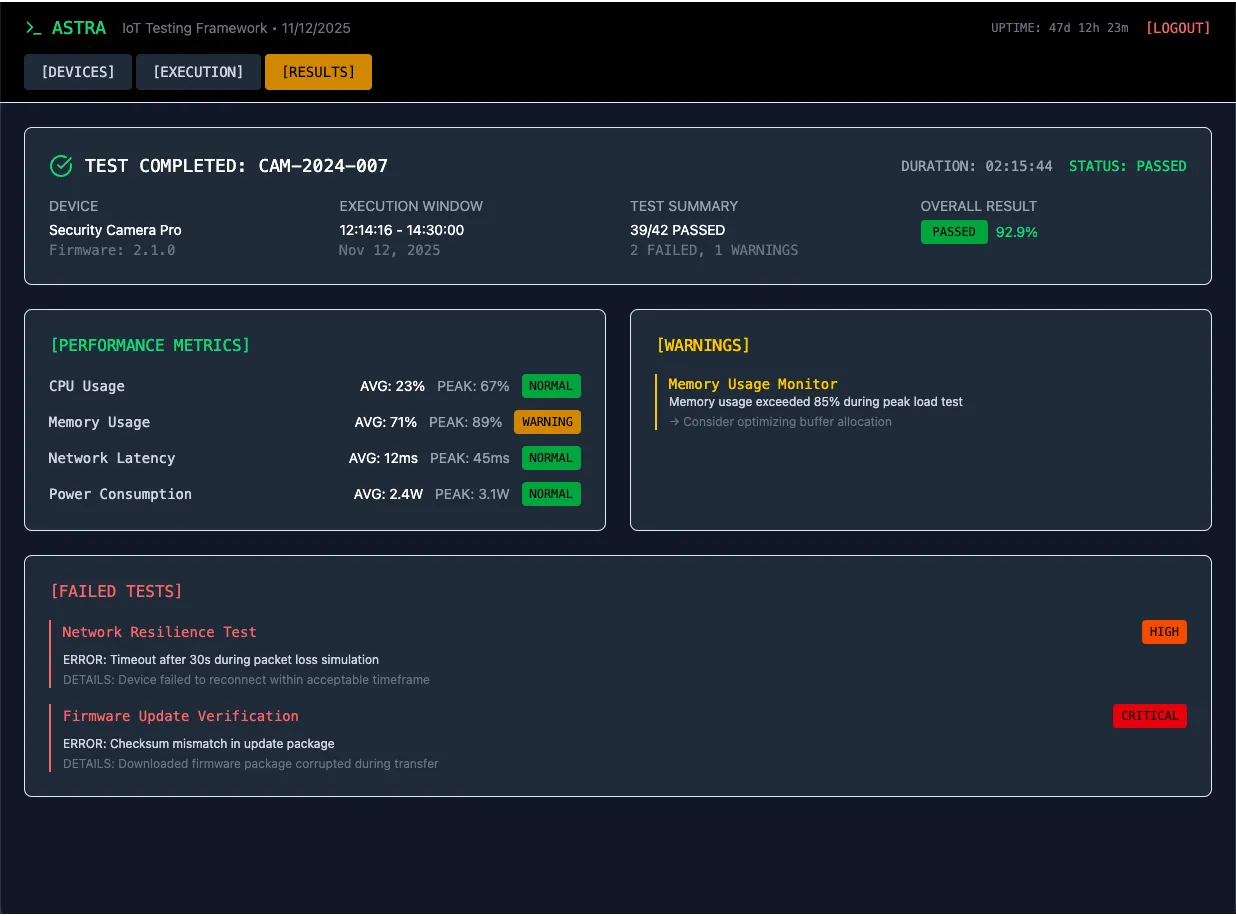Viewport: 1236px width, 916px height.
Task: Click the Nov 12, 2025 date text
Action: 390,250
